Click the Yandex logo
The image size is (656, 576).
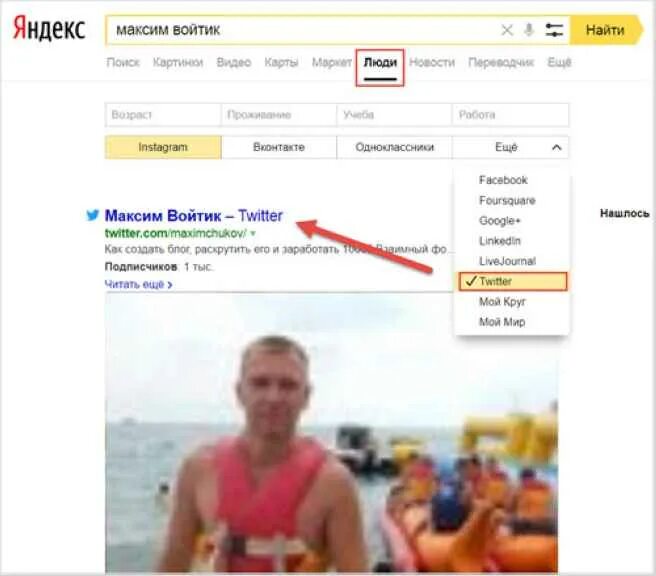click(49, 29)
